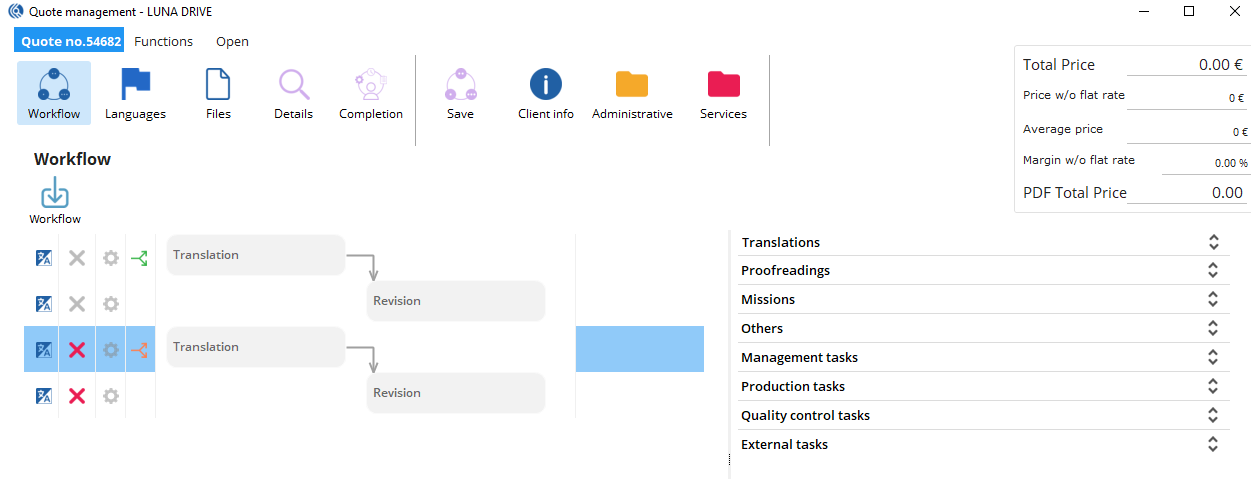Click the last Revision workflow box
This screenshot has height=479, width=1251.
455,393
